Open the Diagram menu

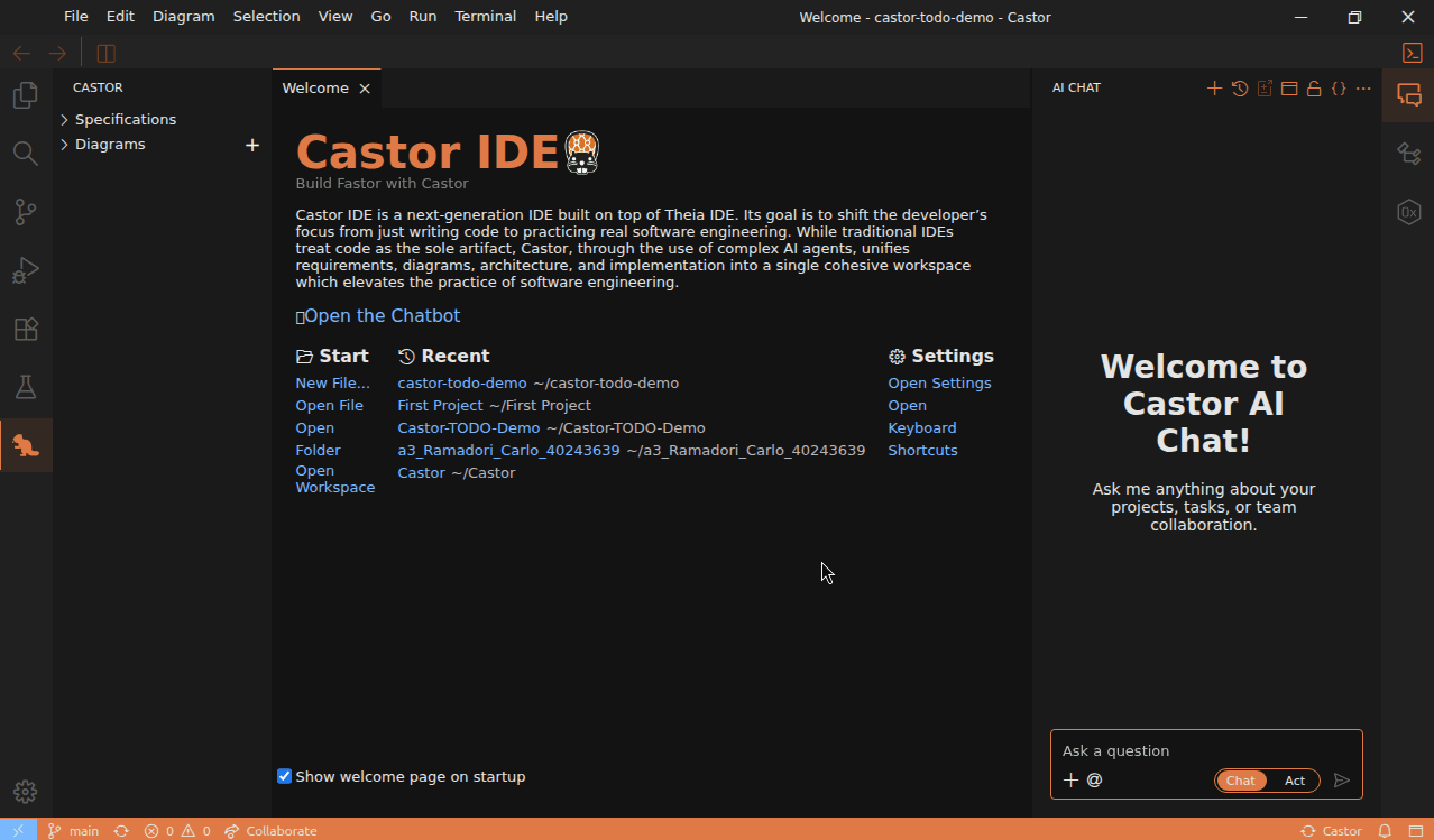[183, 16]
